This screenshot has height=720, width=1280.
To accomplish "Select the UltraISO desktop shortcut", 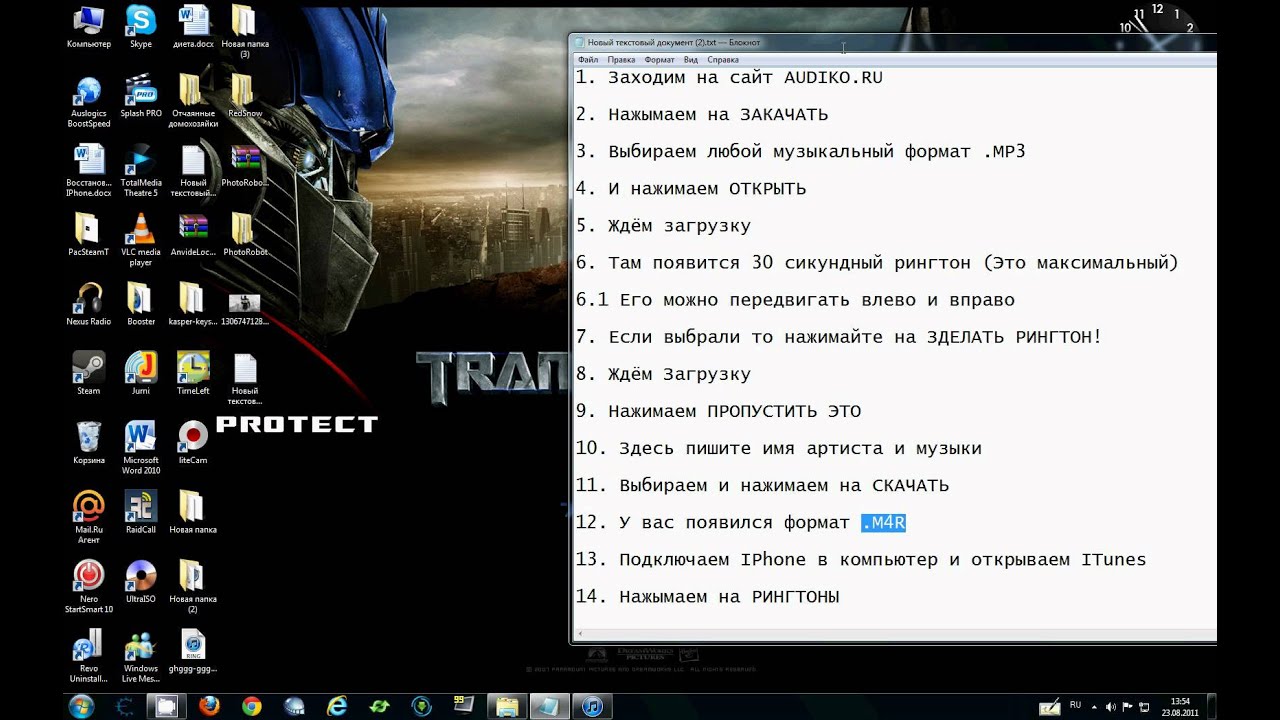I will [x=141, y=581].
